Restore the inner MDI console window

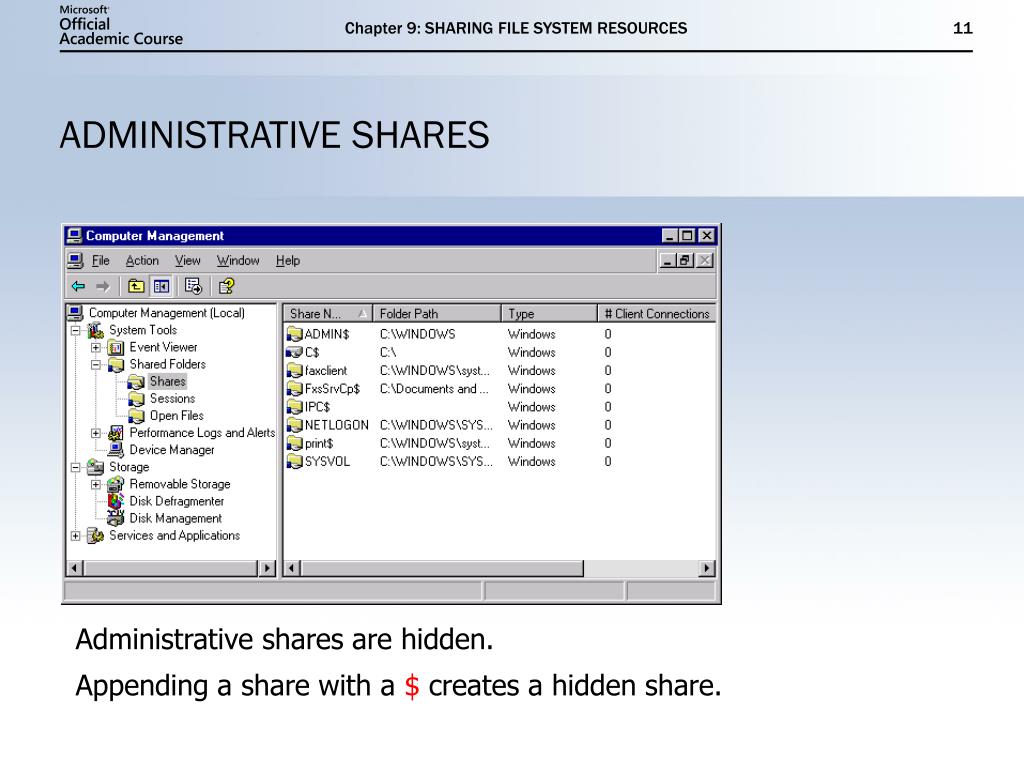point(684,261)
